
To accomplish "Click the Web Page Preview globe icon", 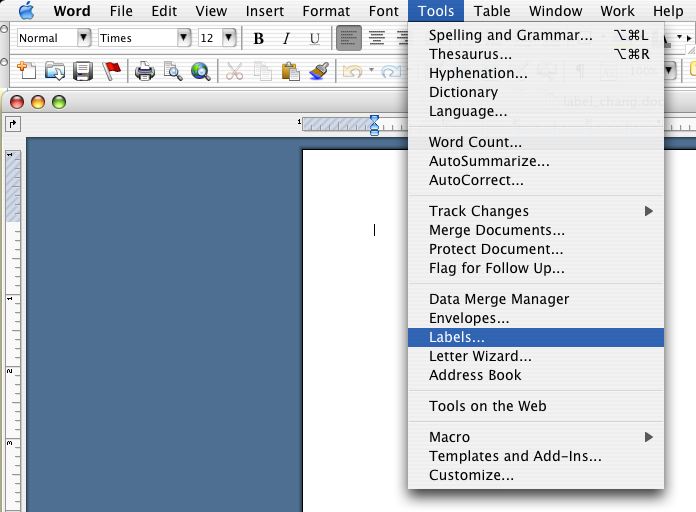I will (x=201, y=71).
